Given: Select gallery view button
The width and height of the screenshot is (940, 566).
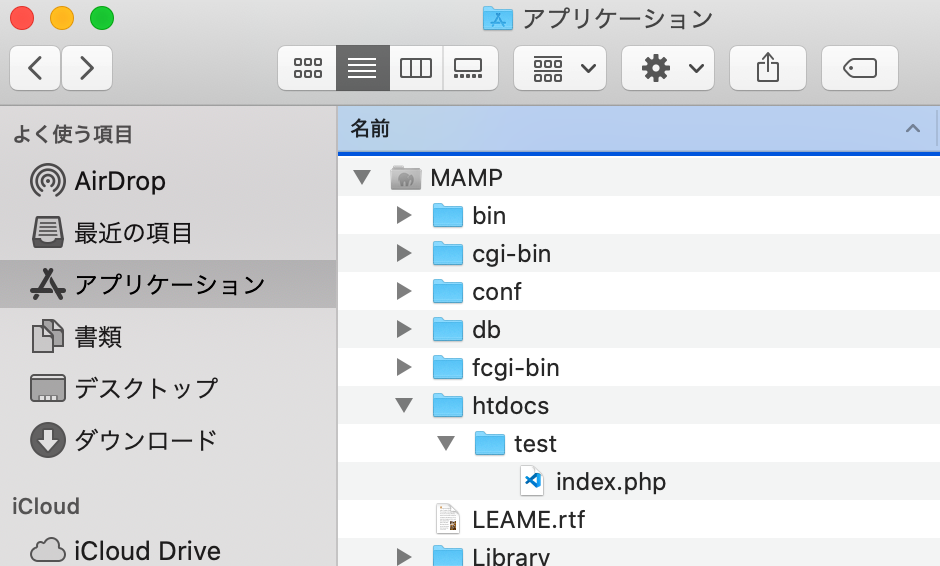Looking at the screenshot, I should 469,68.
